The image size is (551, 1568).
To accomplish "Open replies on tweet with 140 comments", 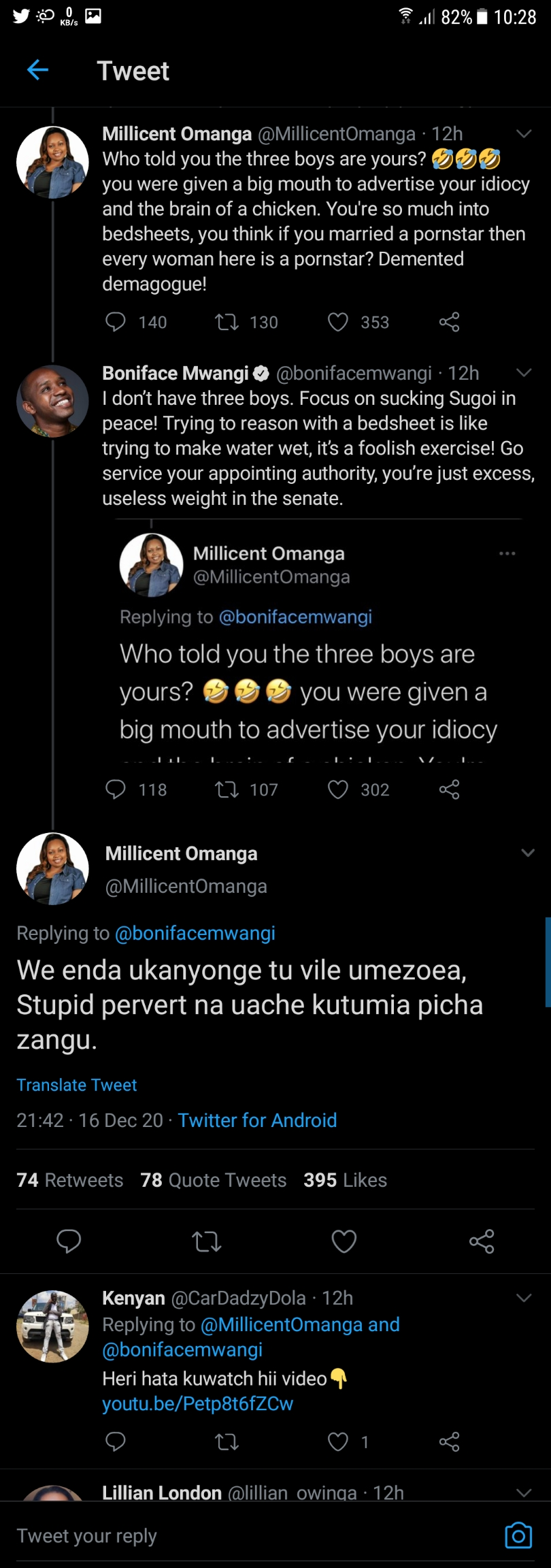I will pos(116,322).
